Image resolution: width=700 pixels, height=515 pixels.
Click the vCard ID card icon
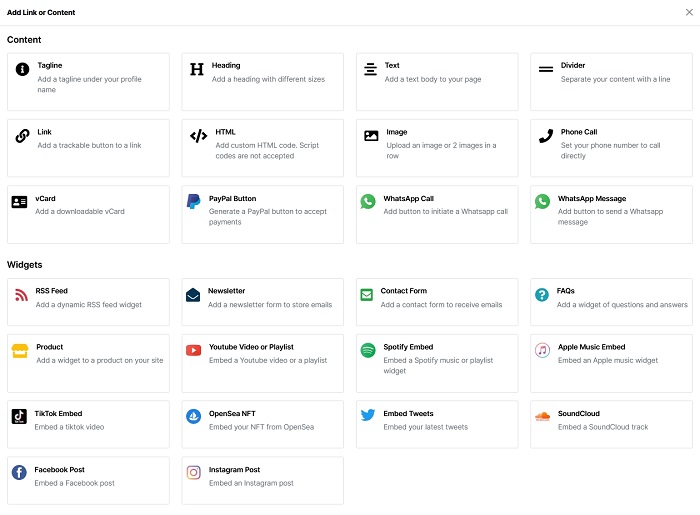point(19,202)
